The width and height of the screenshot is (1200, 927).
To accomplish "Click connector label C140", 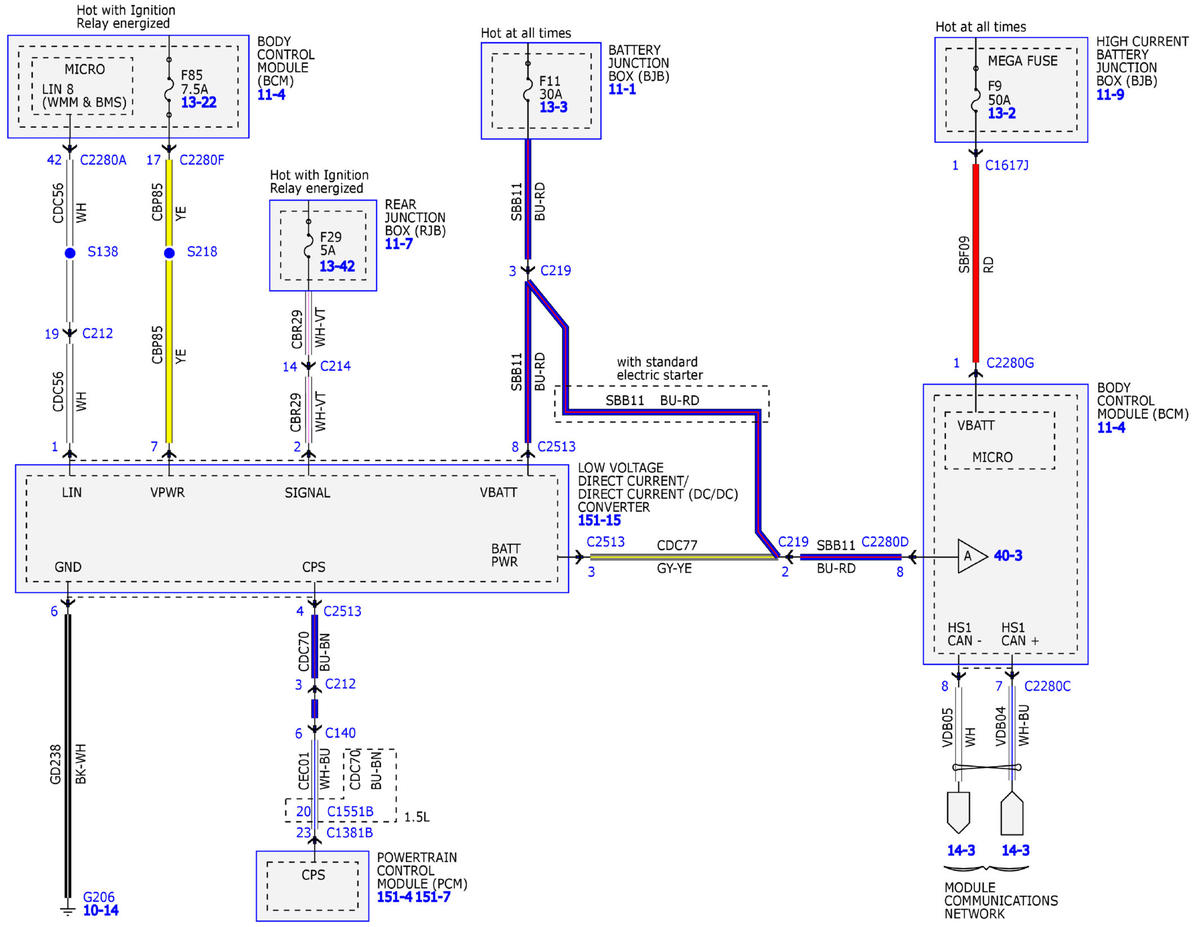I will [341, 733].
